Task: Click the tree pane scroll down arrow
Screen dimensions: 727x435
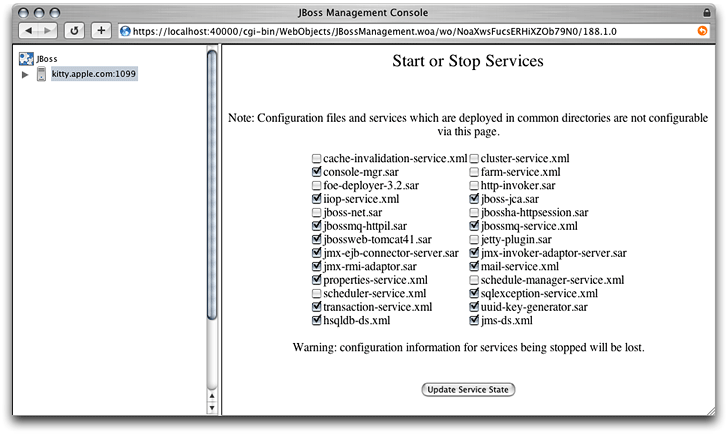Action: (x=212, y=408)
